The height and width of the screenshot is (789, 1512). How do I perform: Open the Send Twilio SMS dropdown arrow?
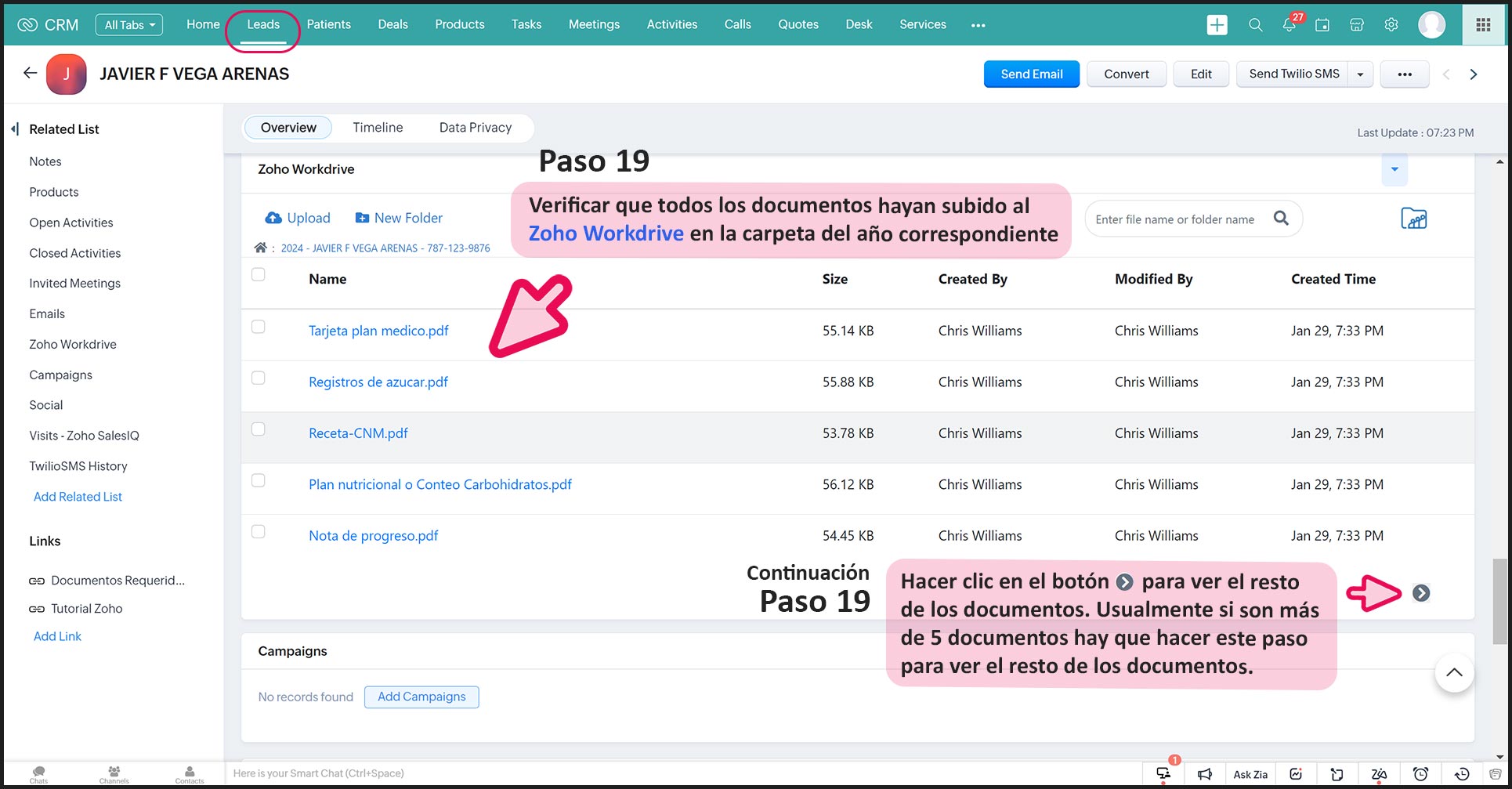tap(1361, 74)
